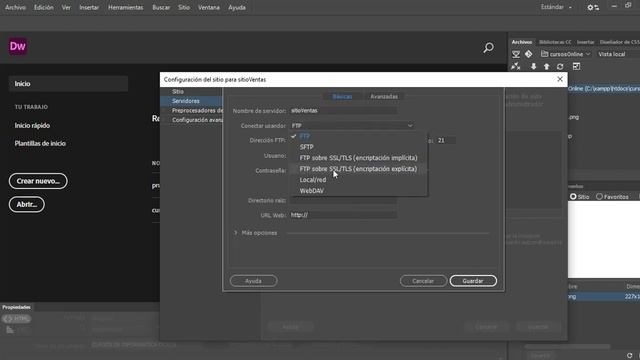The height and width of the screenshot is (360, 640).
Task: Click the Dreamweaver Dw logo
Action: [x=18, y=46]
